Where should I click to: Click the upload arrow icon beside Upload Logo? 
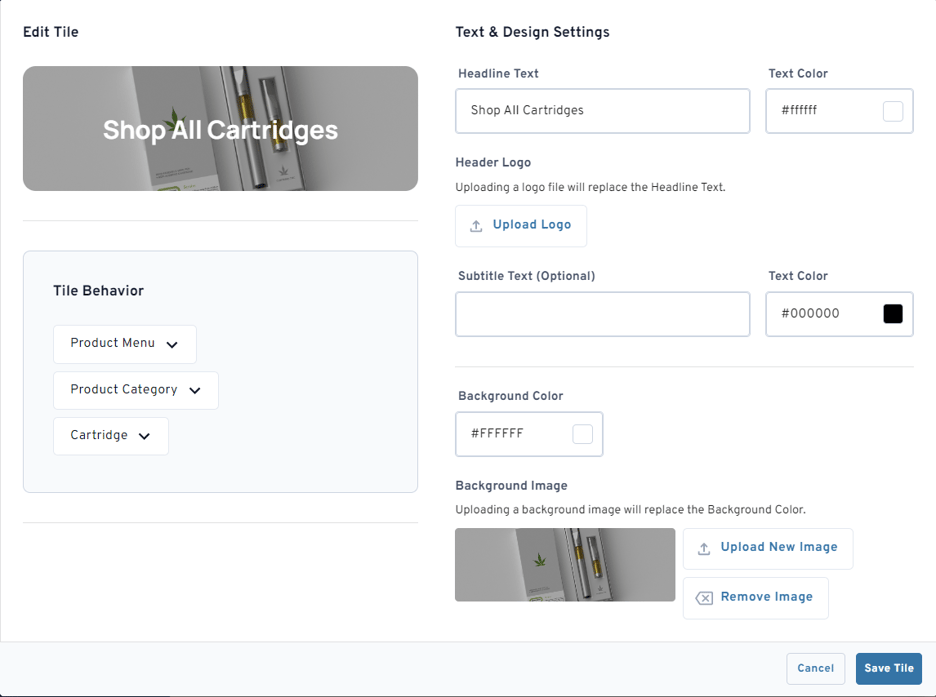click(476, 226)
